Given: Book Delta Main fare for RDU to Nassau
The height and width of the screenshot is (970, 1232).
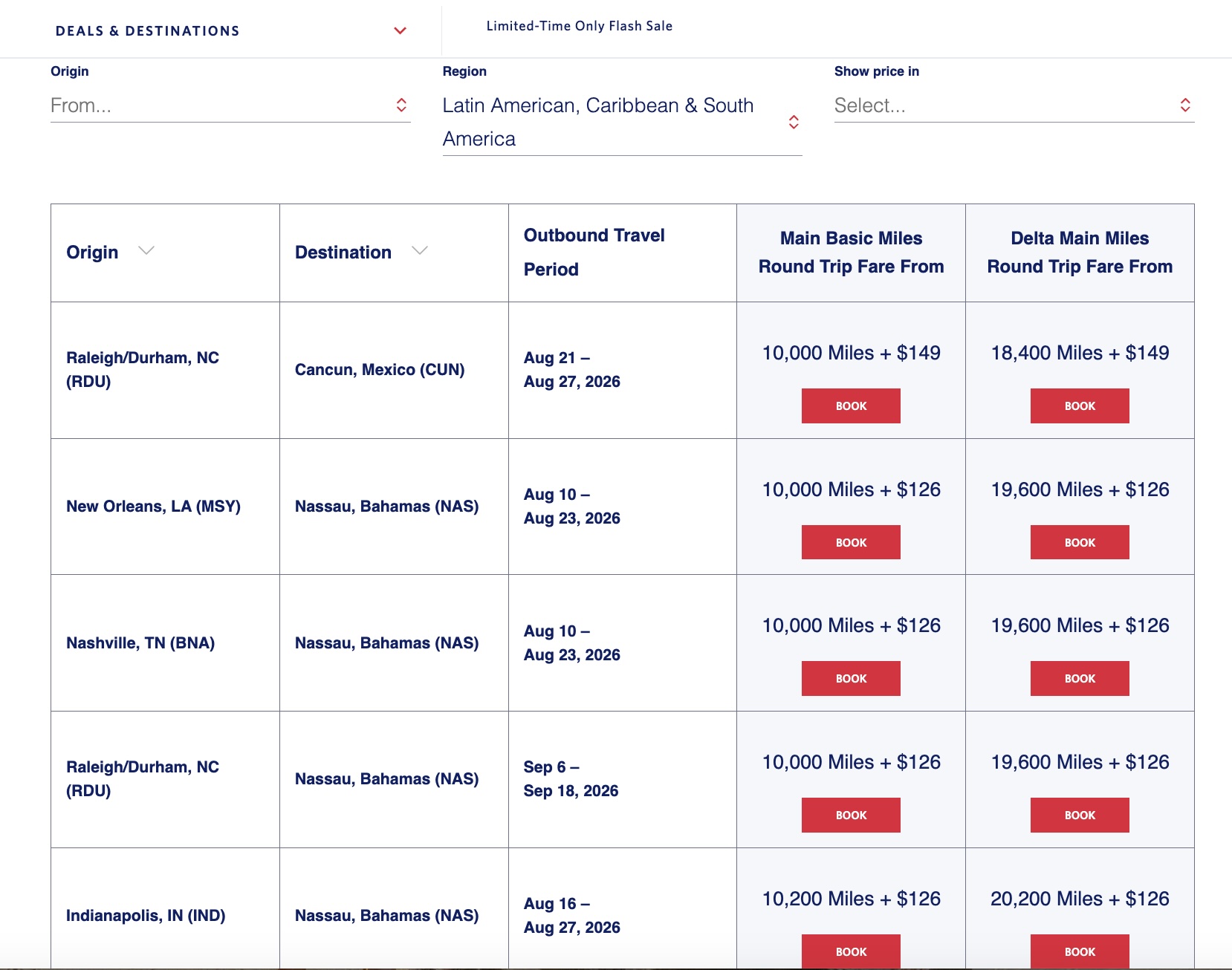Looking at the screenshot, I should [x=1080, y=815].
